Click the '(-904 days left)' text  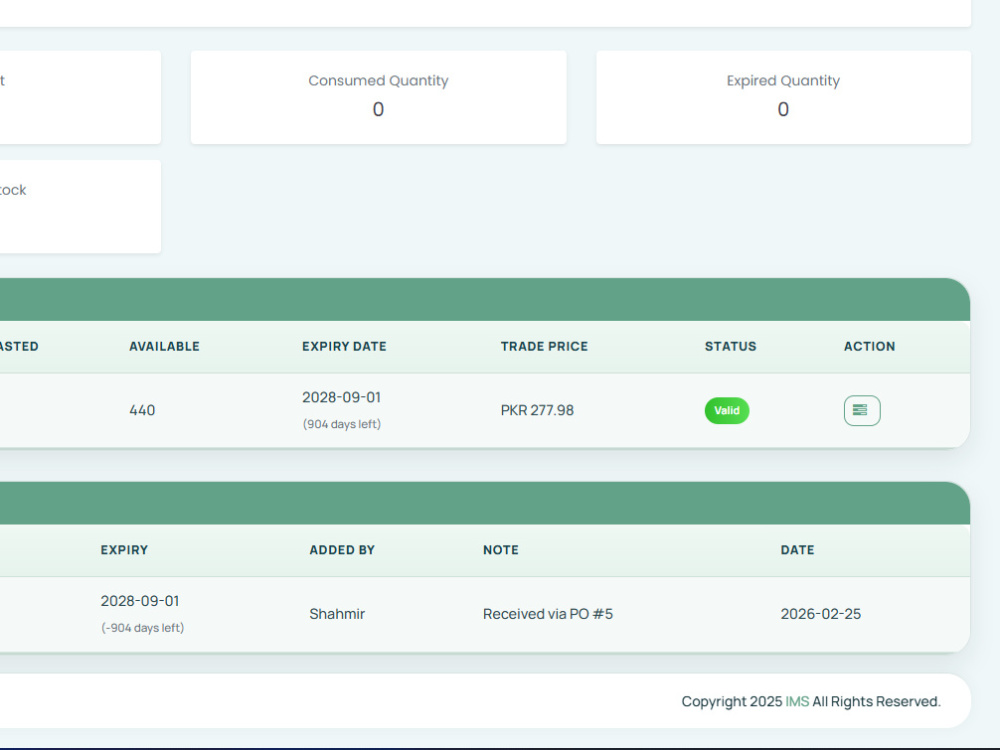tap(143, 628)
